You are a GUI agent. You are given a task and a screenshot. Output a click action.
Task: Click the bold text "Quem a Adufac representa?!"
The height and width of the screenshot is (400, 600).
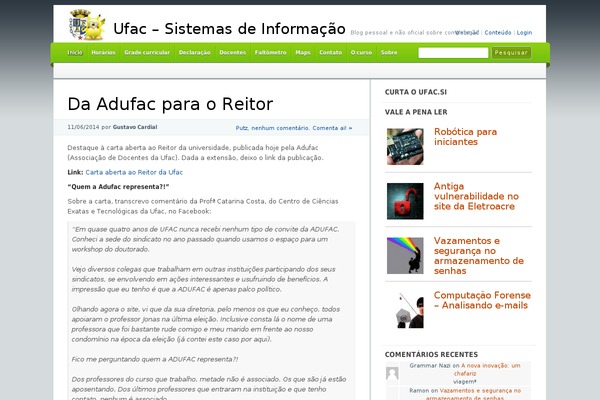(118, 187)
